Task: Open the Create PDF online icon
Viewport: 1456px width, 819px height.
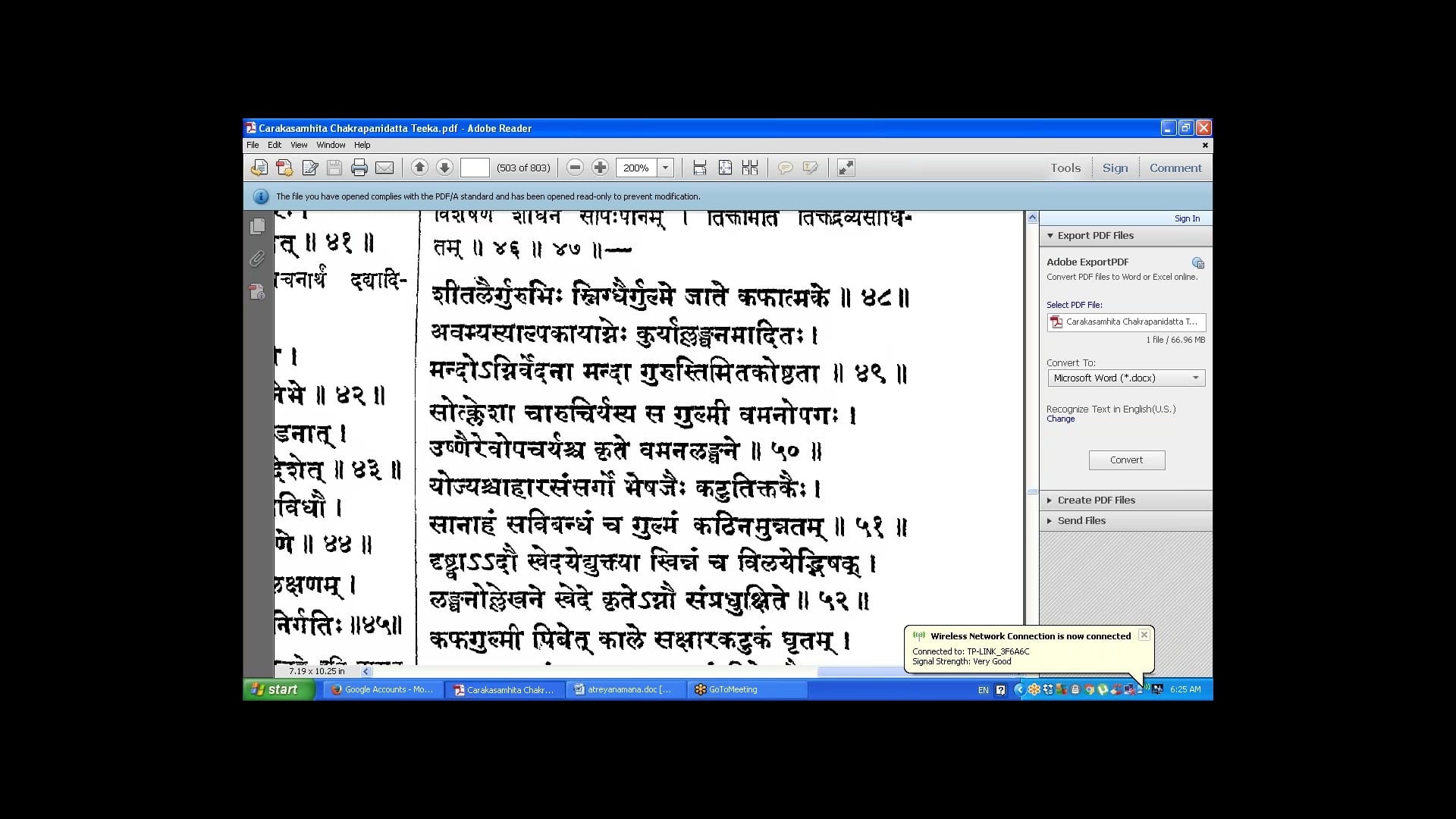Action: pos(284,168)
